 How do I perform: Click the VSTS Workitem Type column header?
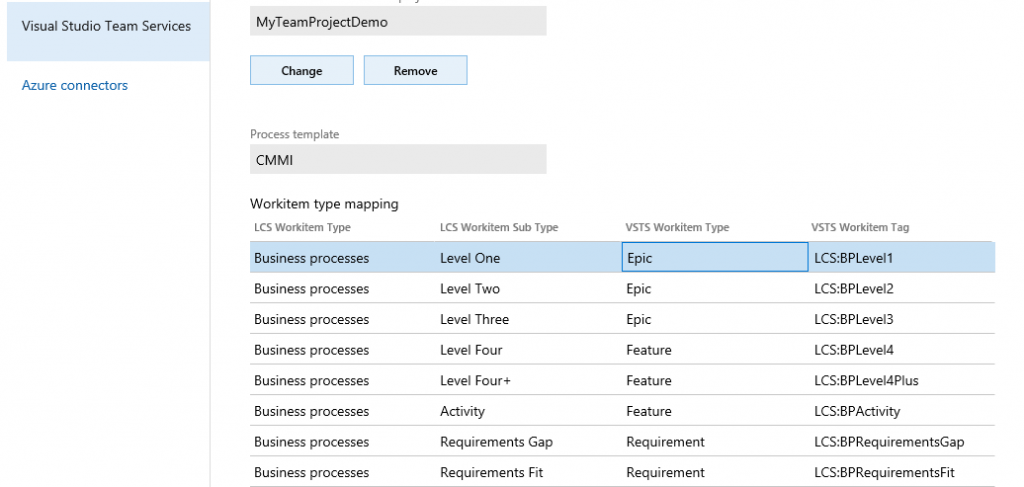(x=675, y=228)
